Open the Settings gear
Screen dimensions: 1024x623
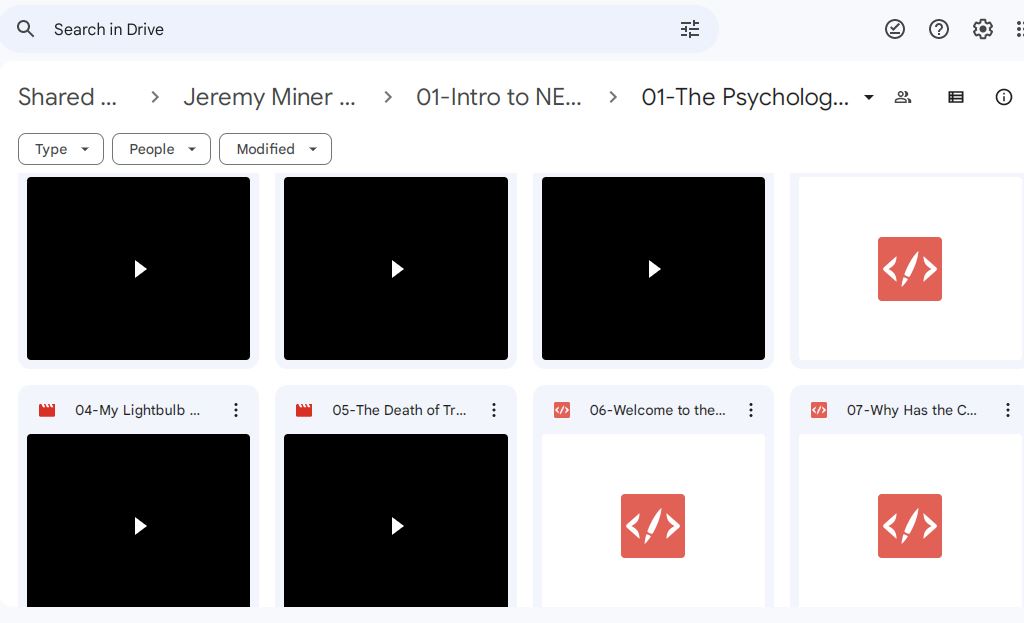click(x=983, y=29)
